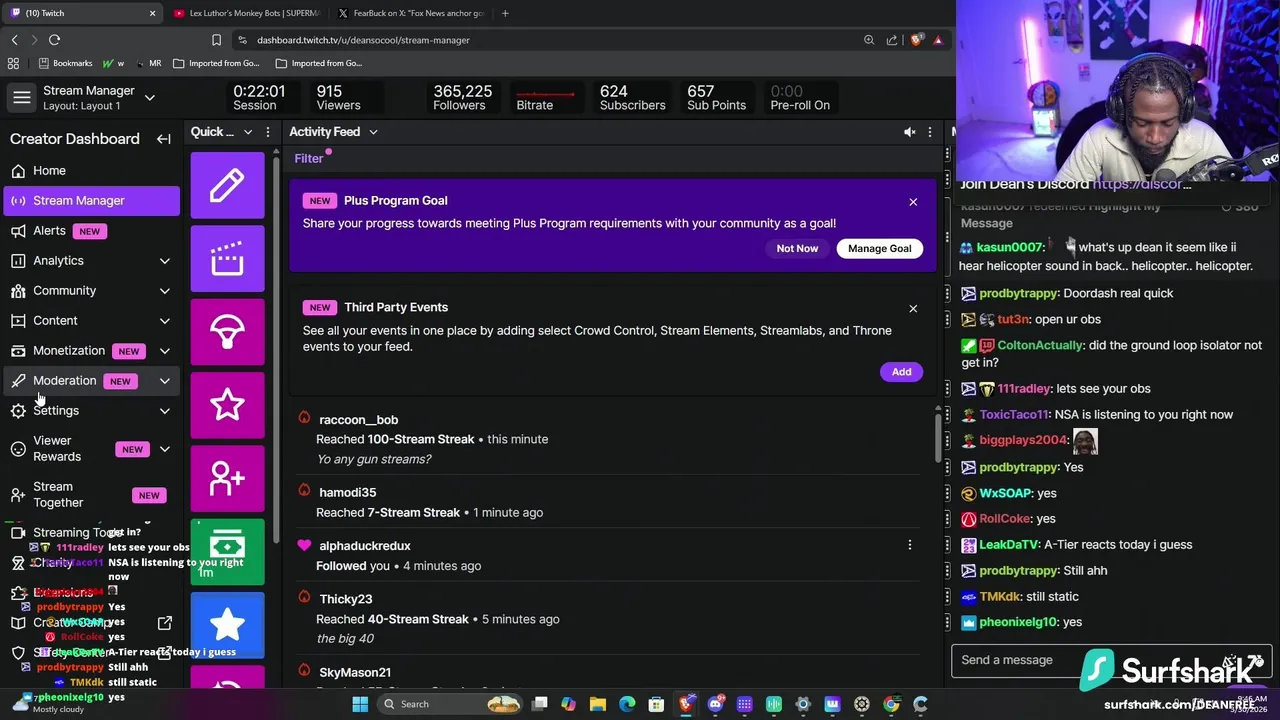Open the Activity Feed three-dot options
This screenshot has width=1280, height=720.
(x=929, y=132)
